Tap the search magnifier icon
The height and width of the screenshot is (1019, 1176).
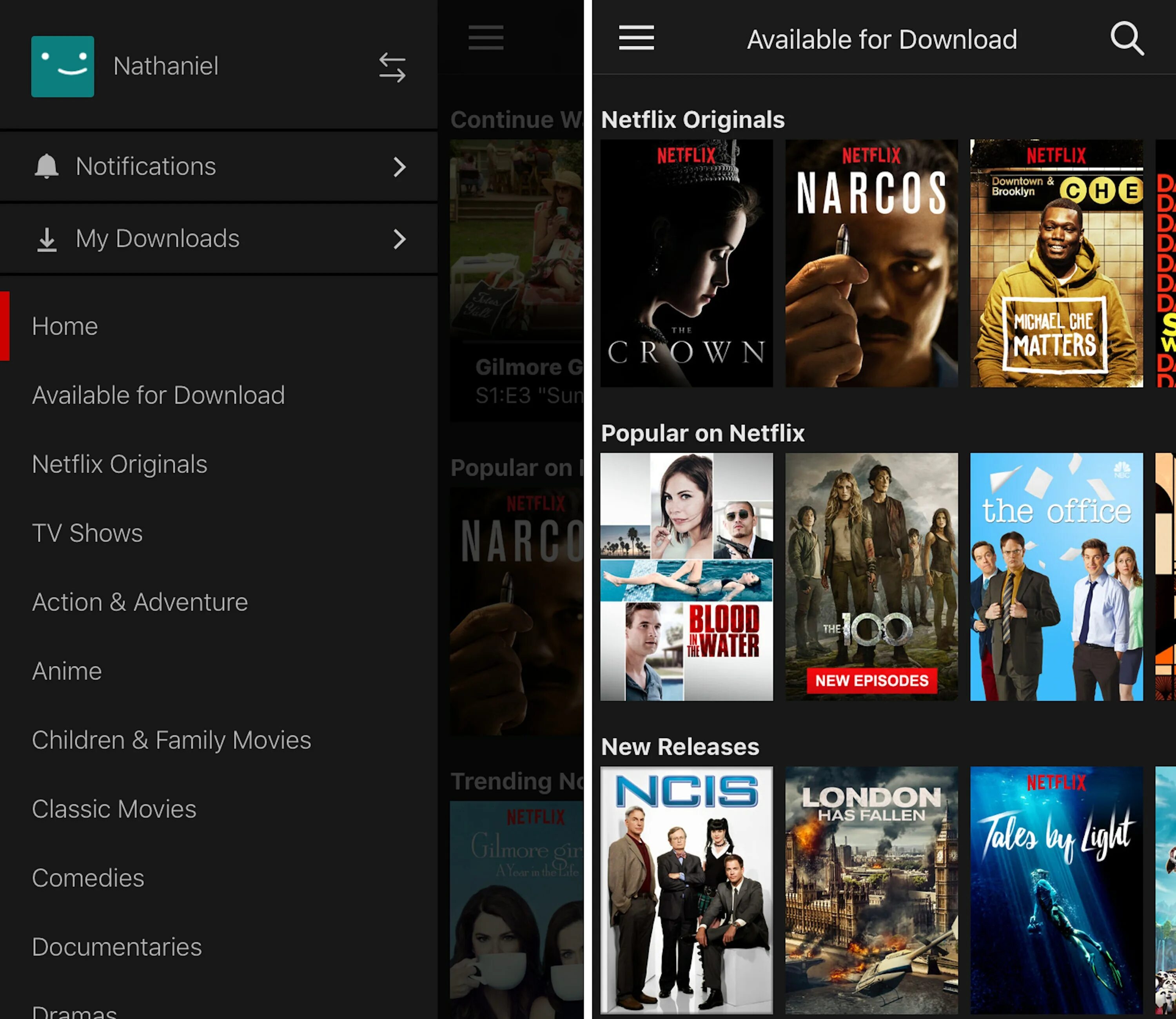click(x=1127, y=39)
